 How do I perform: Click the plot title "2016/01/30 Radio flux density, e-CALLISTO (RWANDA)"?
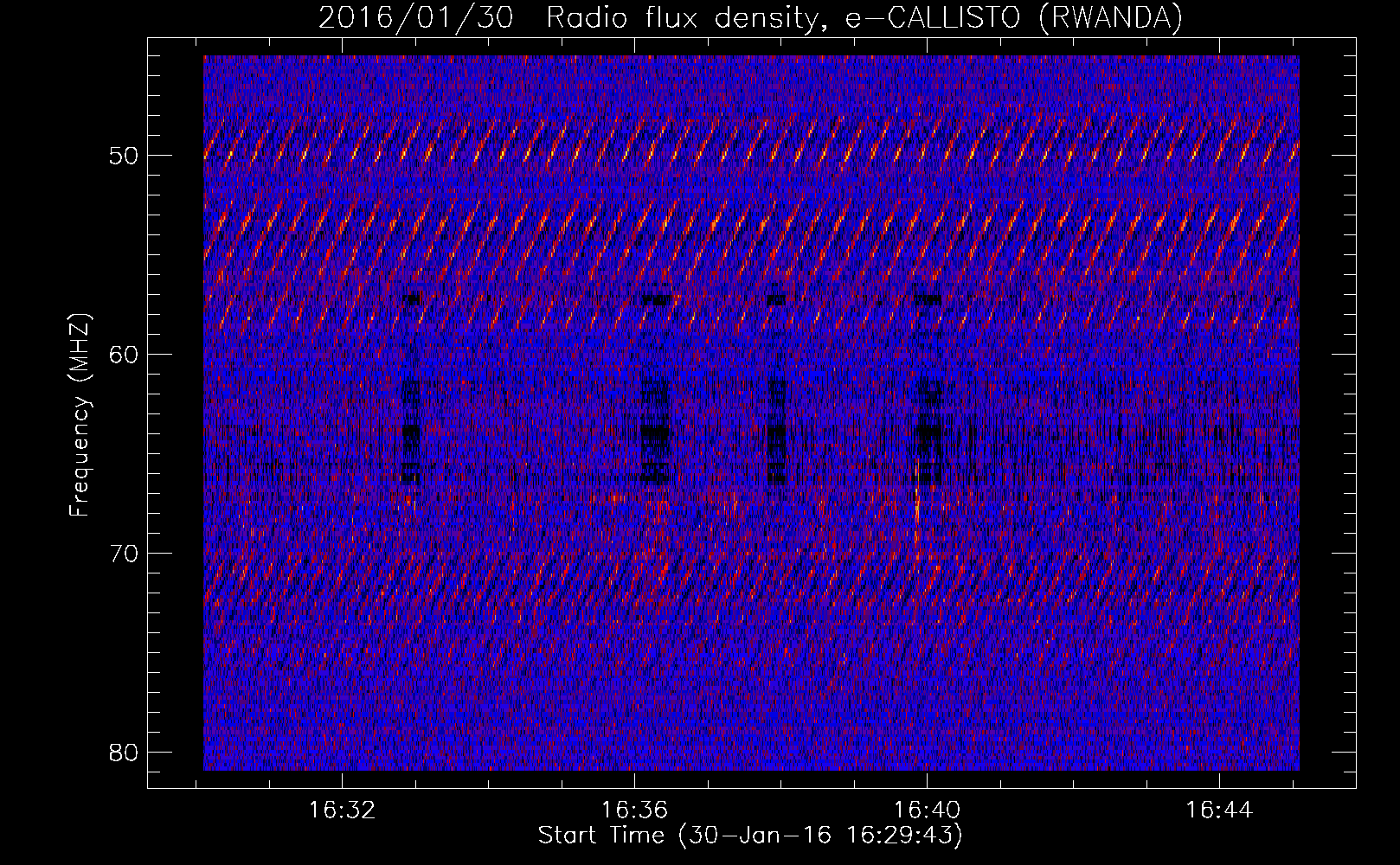point(750,18)
